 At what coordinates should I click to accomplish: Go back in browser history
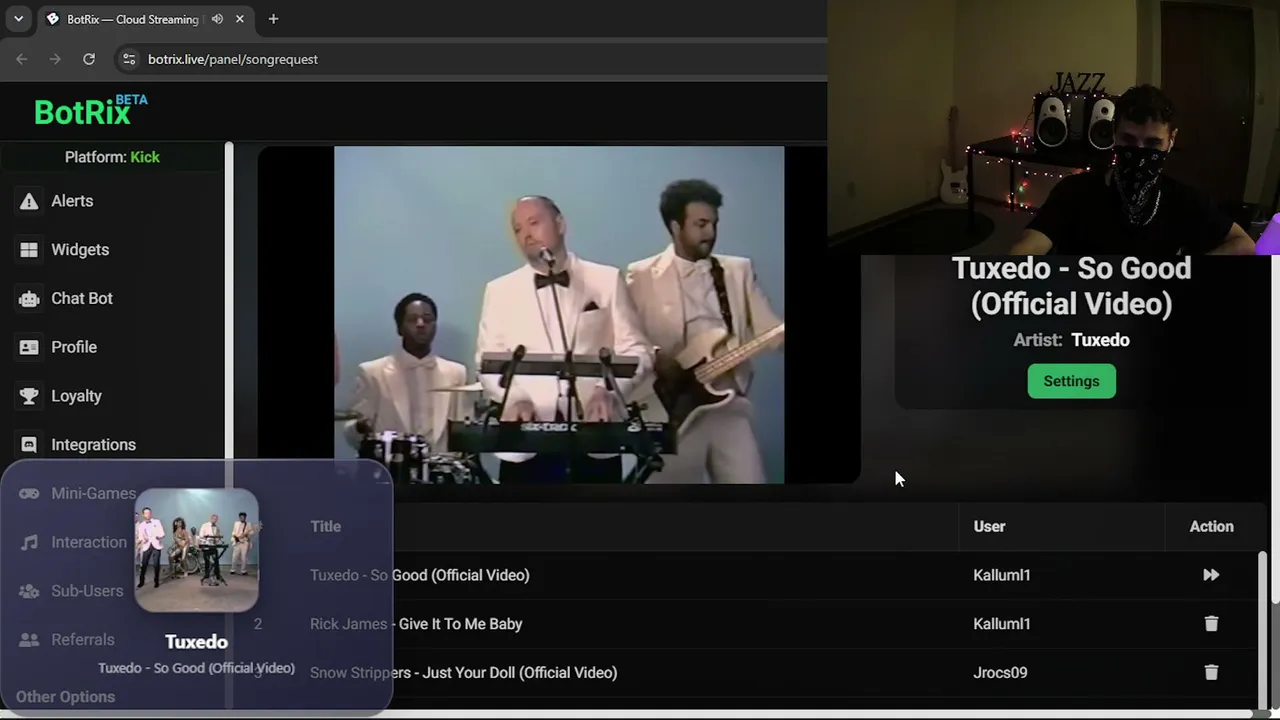click(22, 59)
